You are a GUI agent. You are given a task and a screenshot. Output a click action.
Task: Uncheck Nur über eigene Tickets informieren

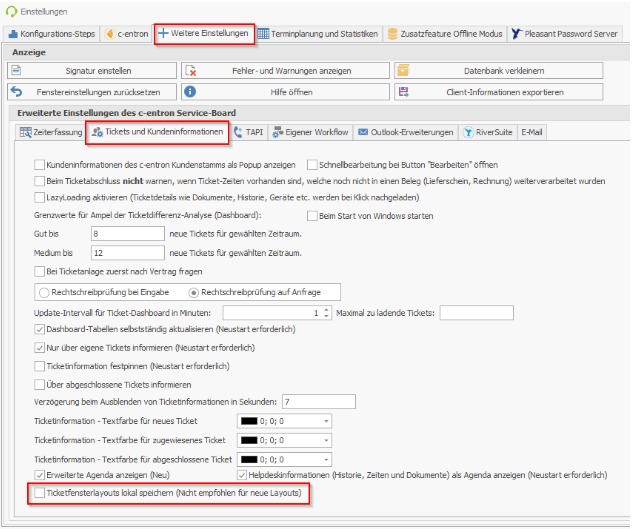coord(40,347)
